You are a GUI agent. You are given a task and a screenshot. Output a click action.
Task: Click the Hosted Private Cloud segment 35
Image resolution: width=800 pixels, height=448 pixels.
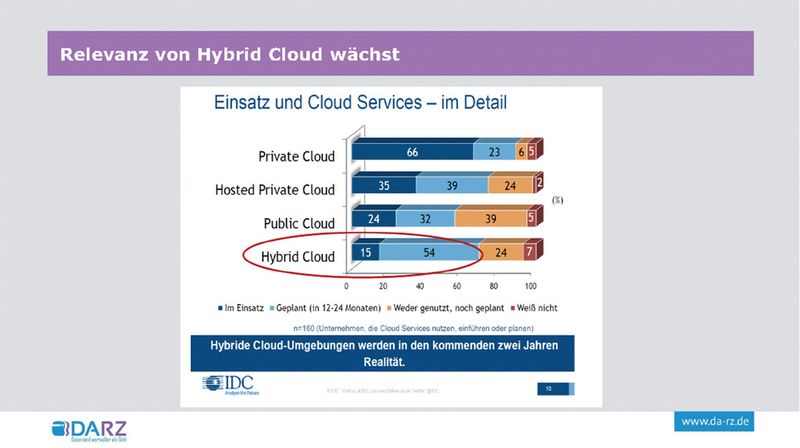pos(384,186)
